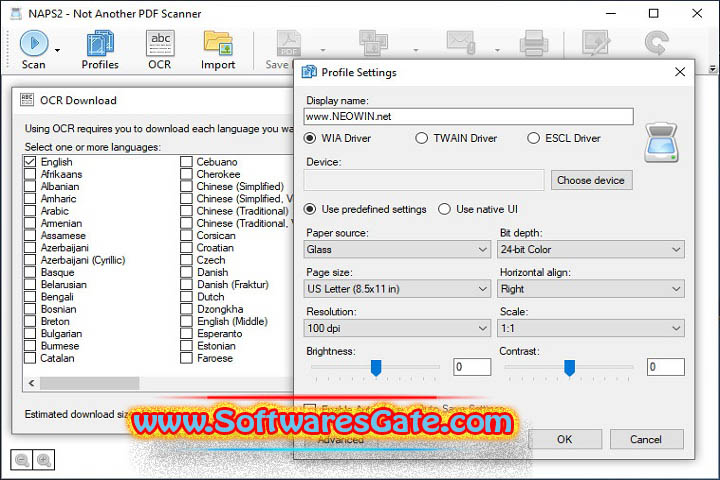Select Use predefined settings option
This screenshot has width=720, height=480.
tap(310, 209)
